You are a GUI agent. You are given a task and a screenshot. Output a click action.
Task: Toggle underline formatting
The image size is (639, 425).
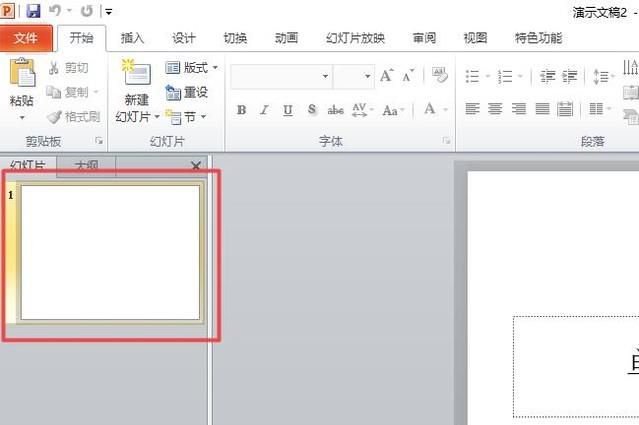coord(288,110)
